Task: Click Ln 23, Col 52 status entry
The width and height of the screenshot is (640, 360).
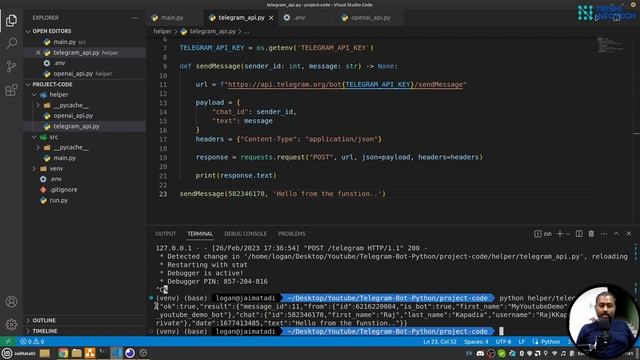Action: (x=440, y=342)
